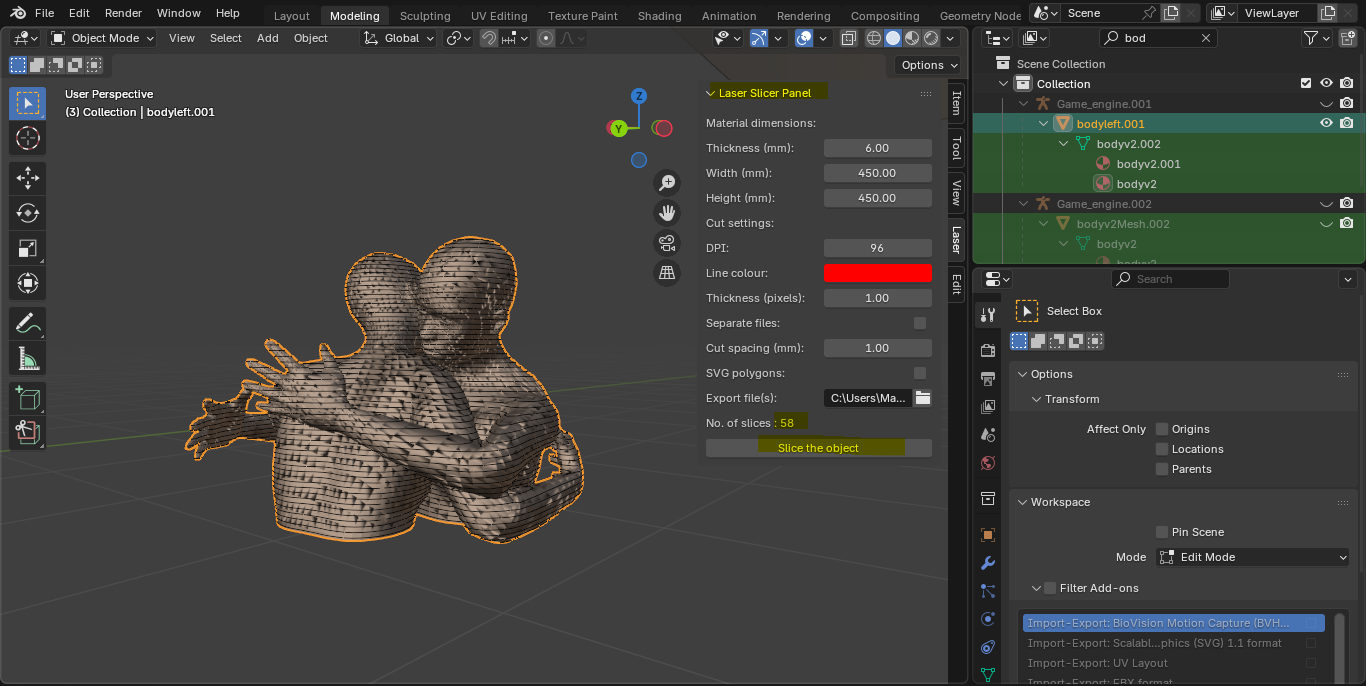Open the export file folder browser

pos(922,398)
